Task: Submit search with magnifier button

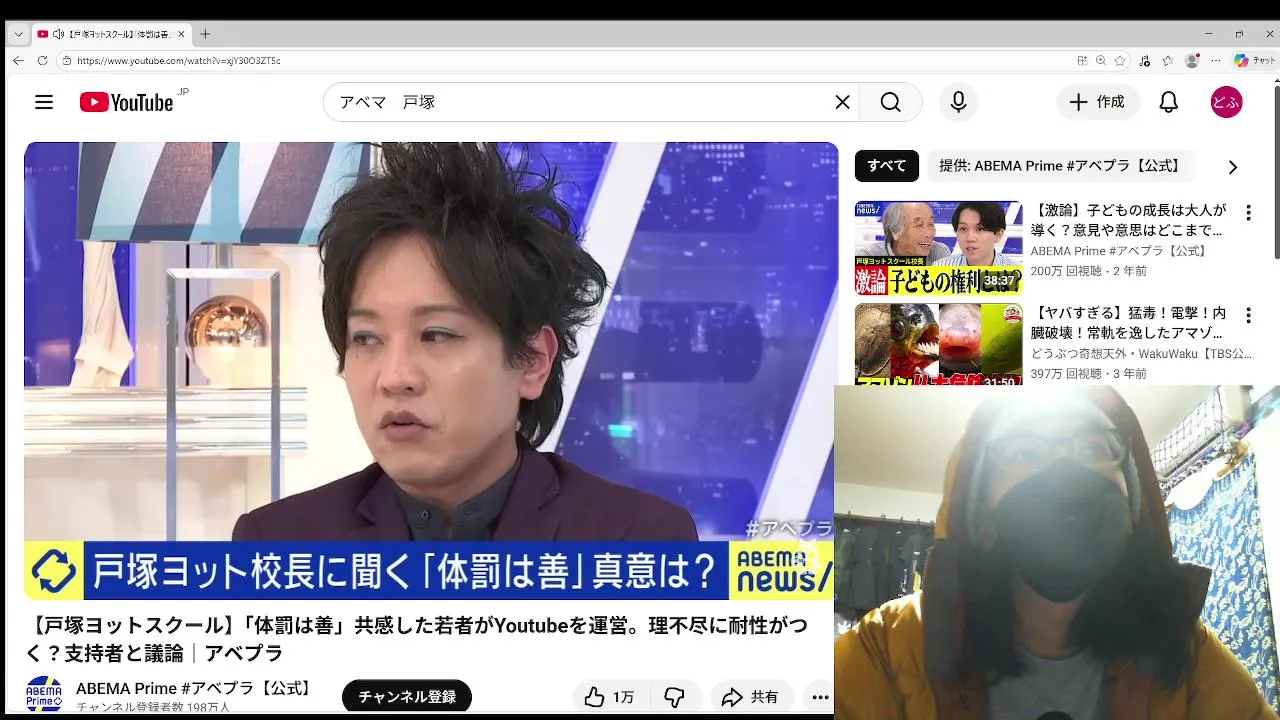Action: 890,102
